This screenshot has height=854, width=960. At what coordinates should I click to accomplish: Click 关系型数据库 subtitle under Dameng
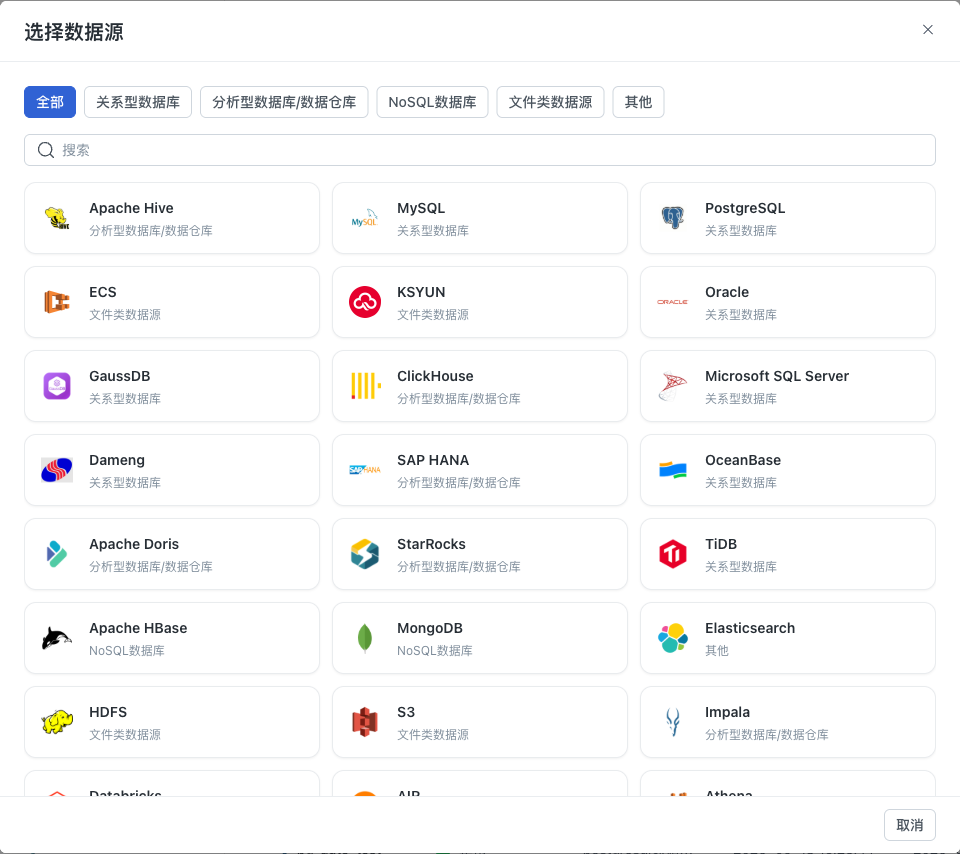125,482
